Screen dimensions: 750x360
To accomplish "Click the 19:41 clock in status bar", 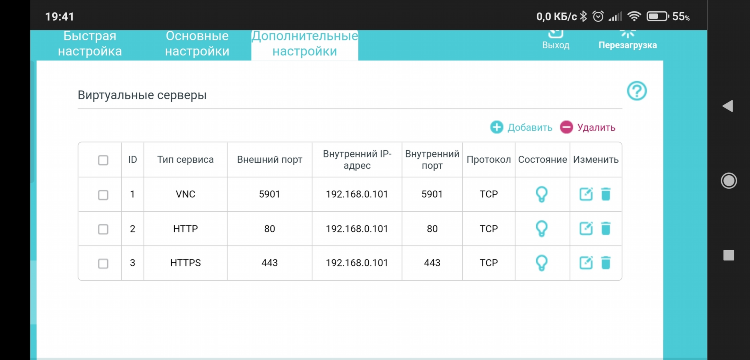I will [59, 17].
